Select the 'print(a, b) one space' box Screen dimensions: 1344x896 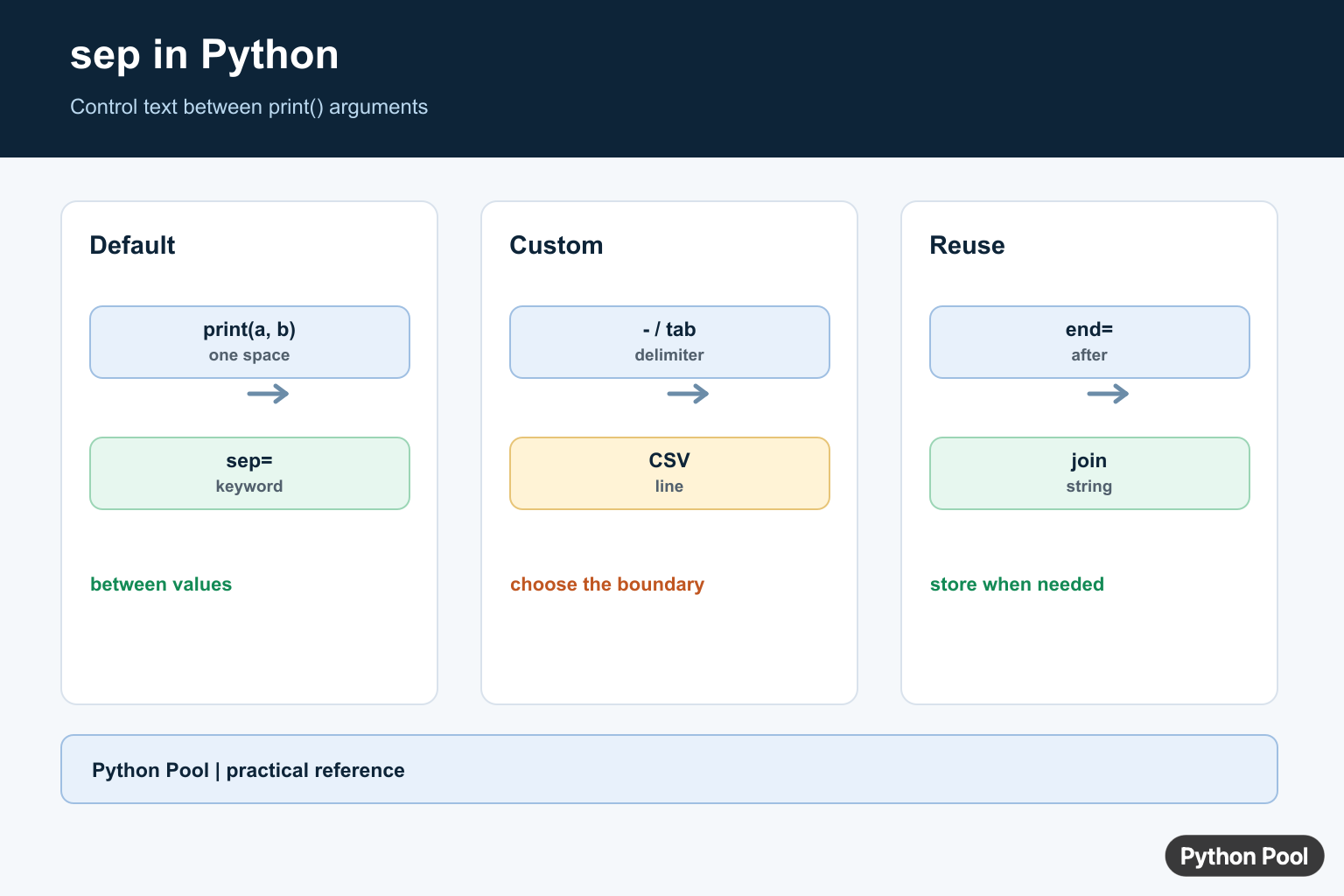(x=249, y=342)
